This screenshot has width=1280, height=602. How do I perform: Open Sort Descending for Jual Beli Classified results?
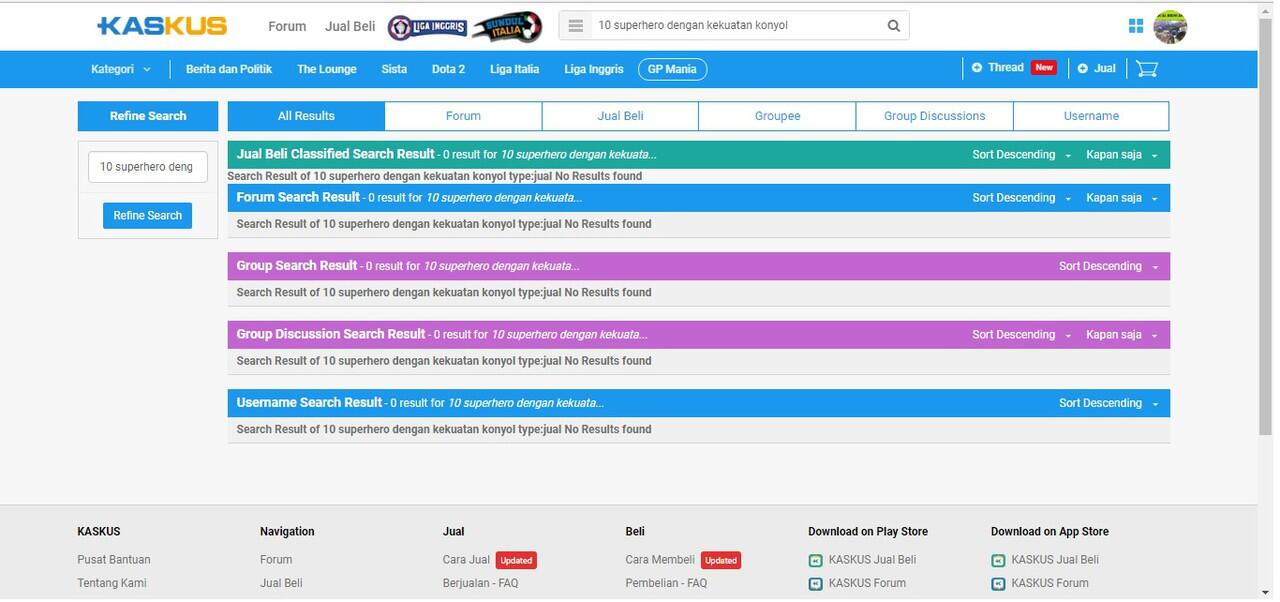[x=1021, y=155]
